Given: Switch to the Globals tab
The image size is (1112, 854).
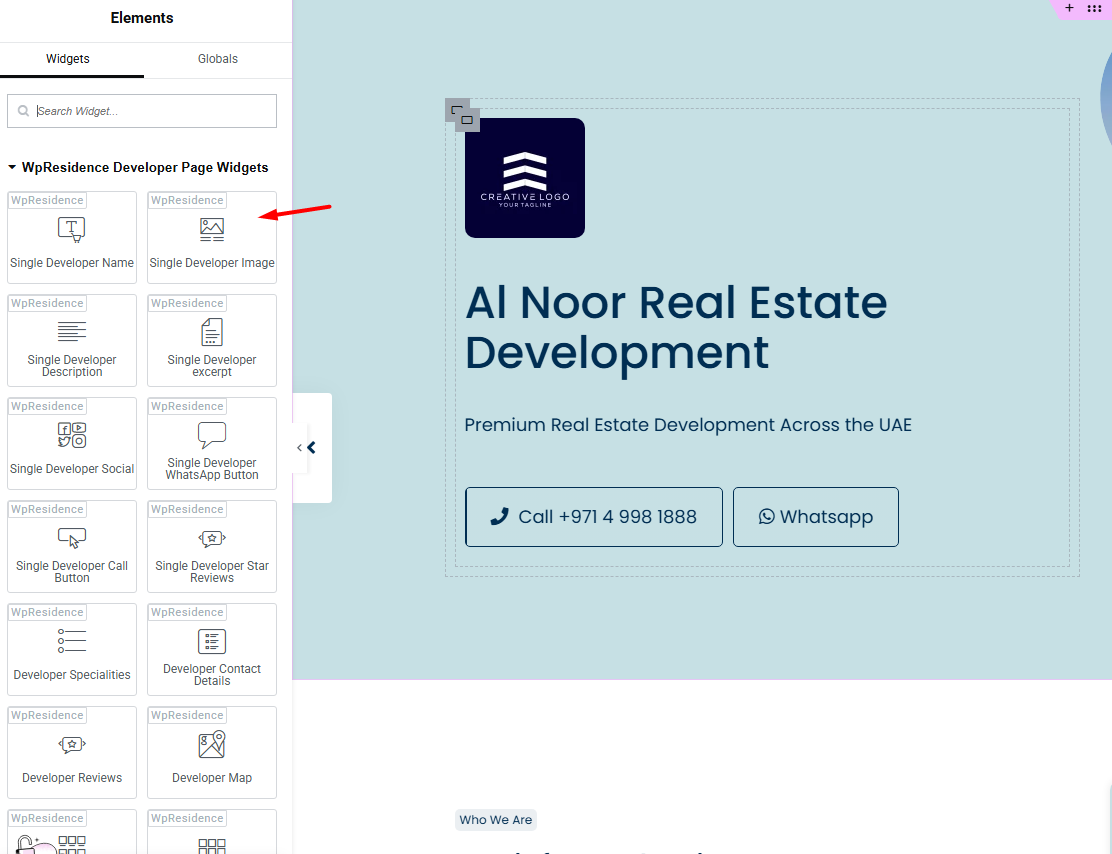Looking at the screenshot, I should (x=217, y=59).
